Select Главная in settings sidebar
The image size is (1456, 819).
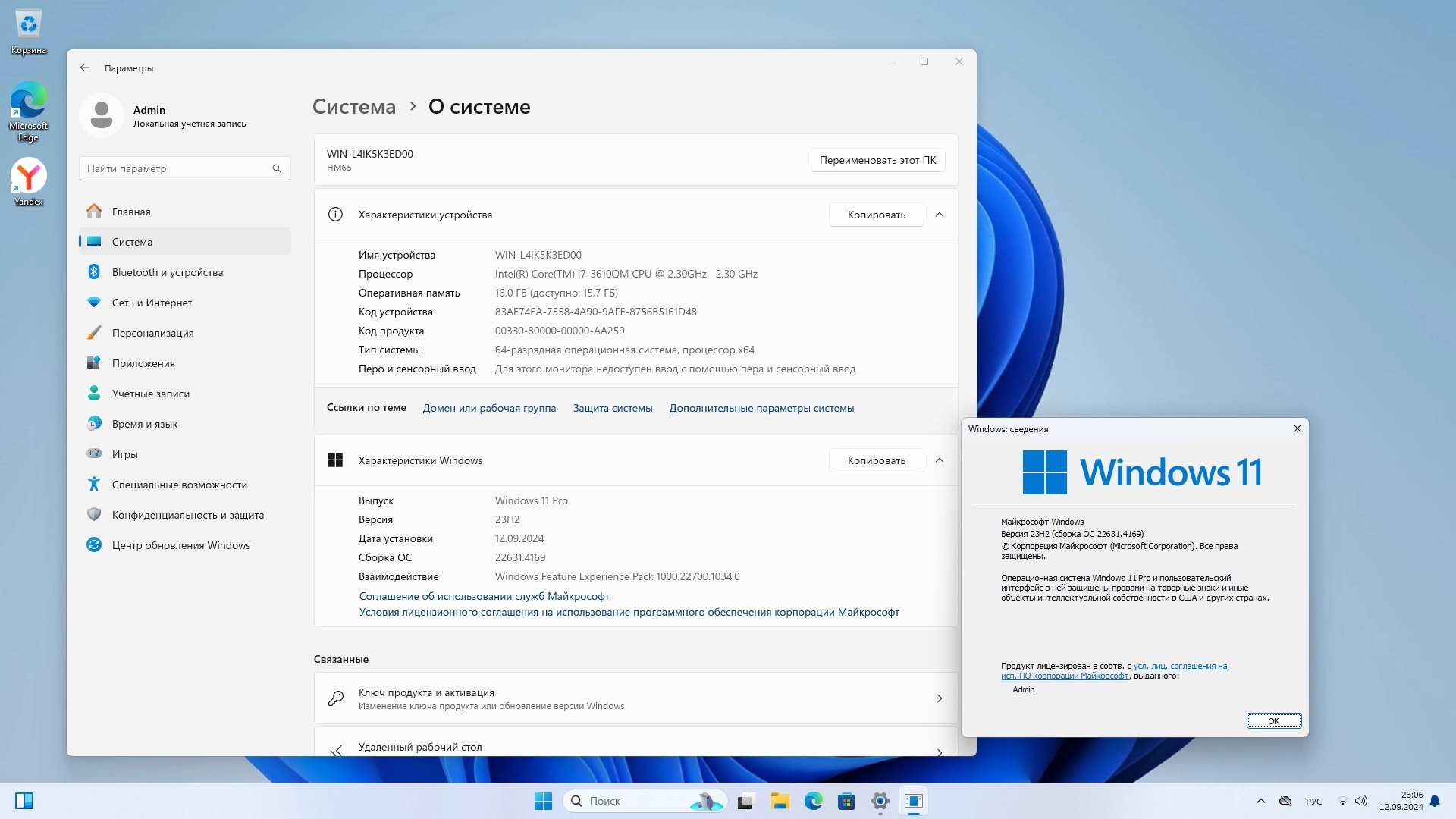coord(131,212)
